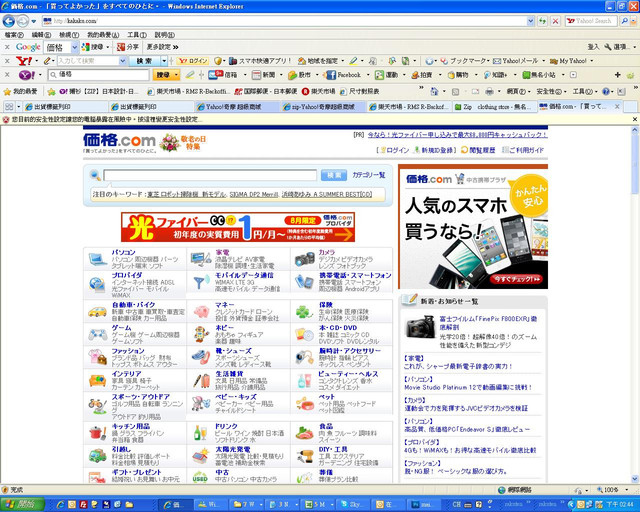Click the ドリンク bottle and glass icon
This screenshot has height=512, width=640.
200,433
